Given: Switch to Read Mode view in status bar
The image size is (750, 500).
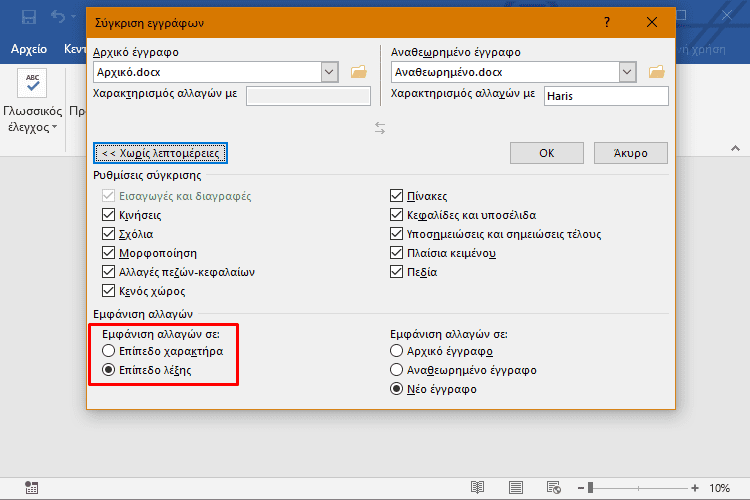Looking at the screenshot, I should [478, 488].
